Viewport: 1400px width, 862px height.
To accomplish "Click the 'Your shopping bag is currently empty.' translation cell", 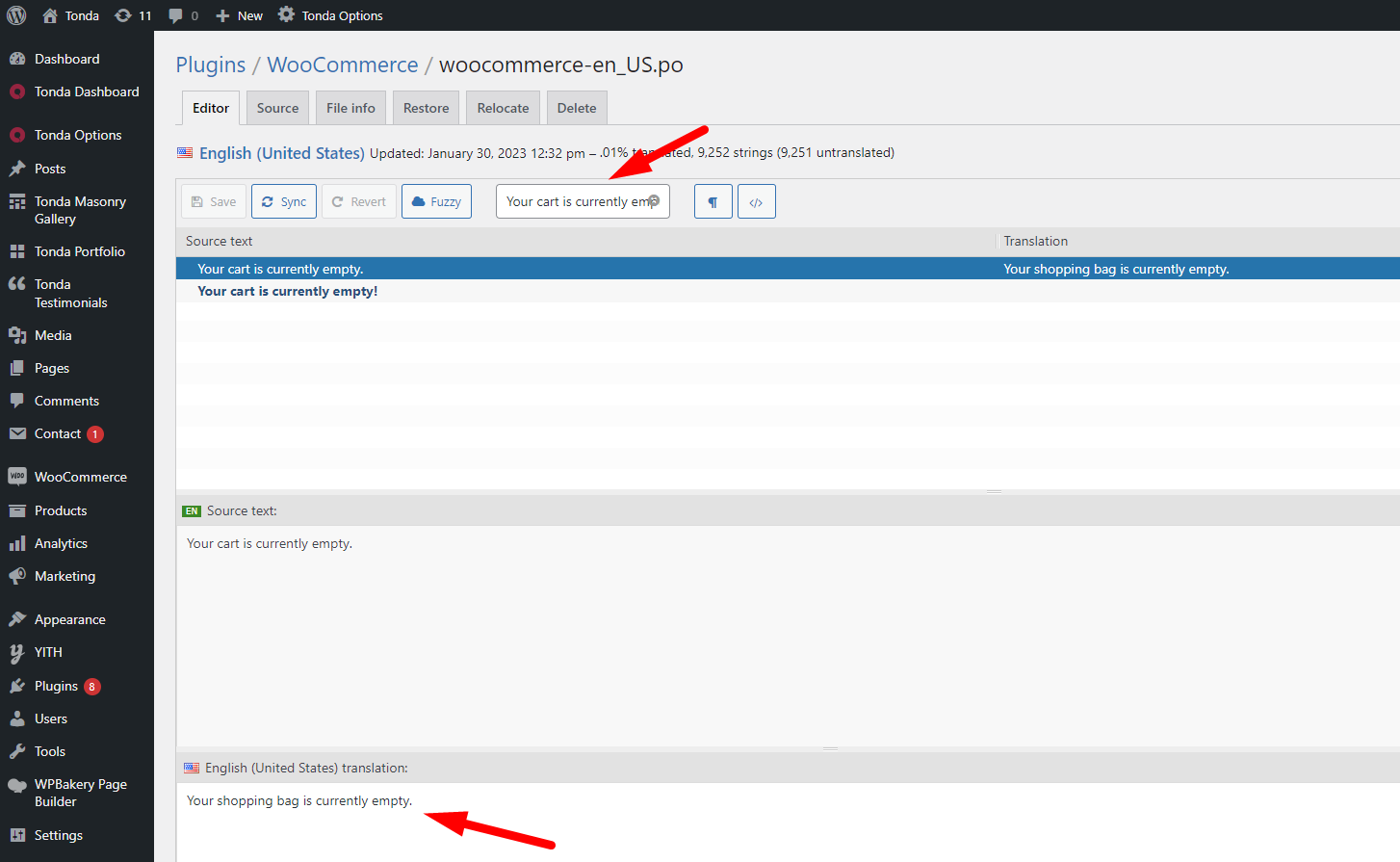I will [1116, 269].
